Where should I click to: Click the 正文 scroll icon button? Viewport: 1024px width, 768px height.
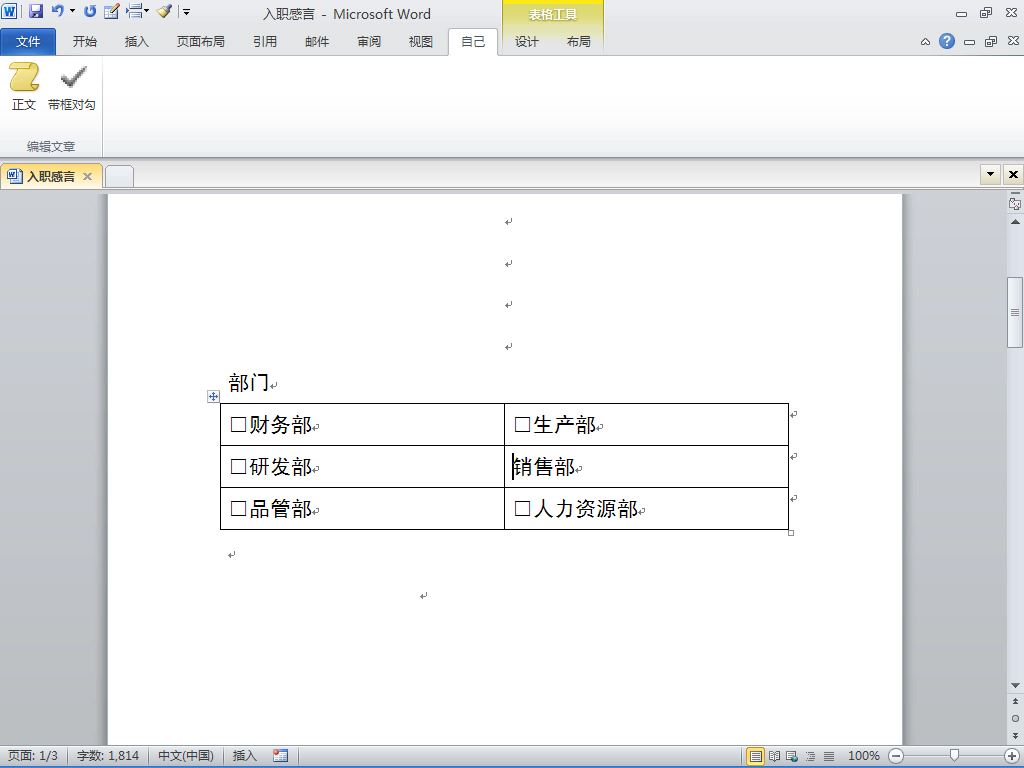(24, 86)
